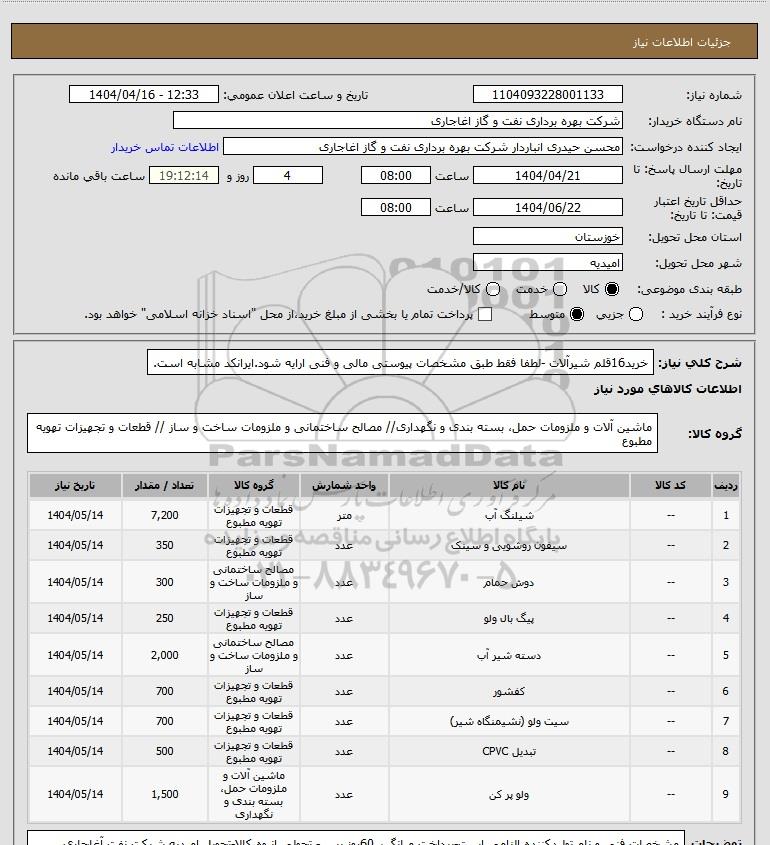Click the response deadline time 08:00 field
Image resolution: width=770 pixels, height=845 pixels.
396,176
